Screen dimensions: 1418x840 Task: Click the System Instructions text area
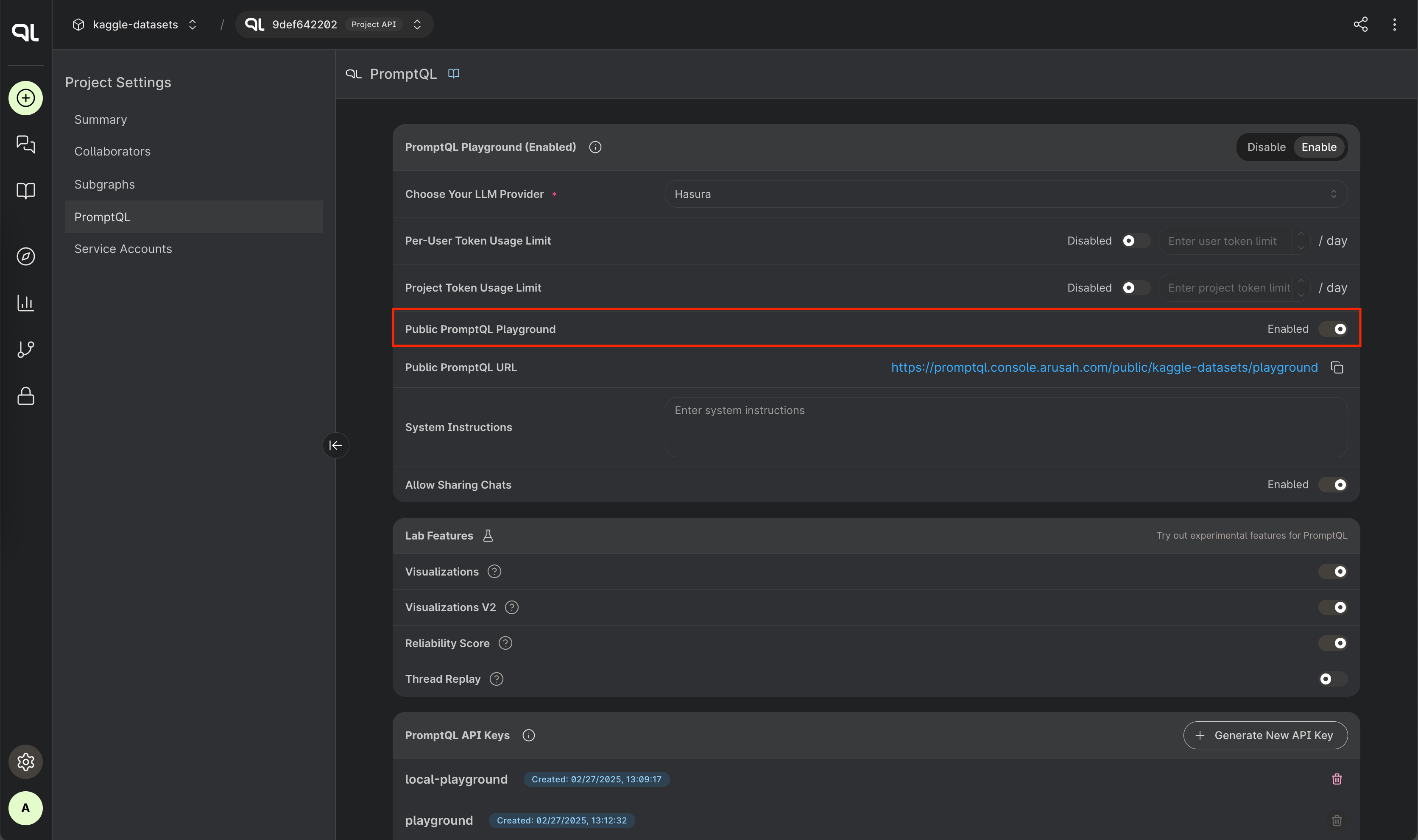1006,427
